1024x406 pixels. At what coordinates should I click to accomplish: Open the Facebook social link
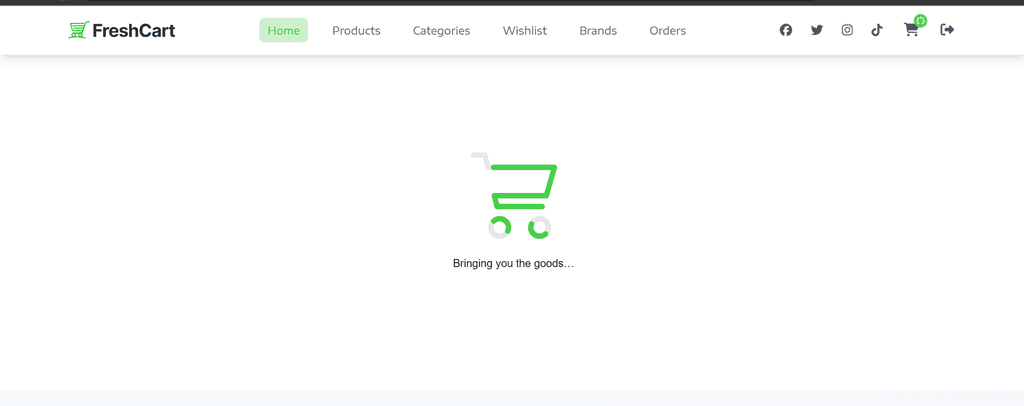click(x=786, y=30)
